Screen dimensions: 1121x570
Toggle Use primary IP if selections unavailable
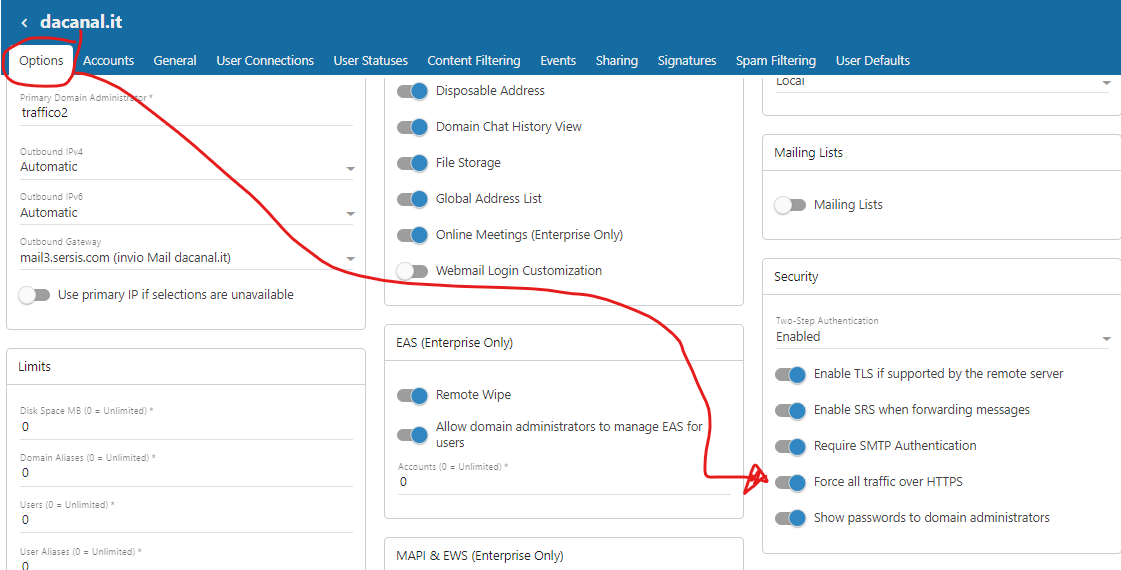click(x=34, y=295)
